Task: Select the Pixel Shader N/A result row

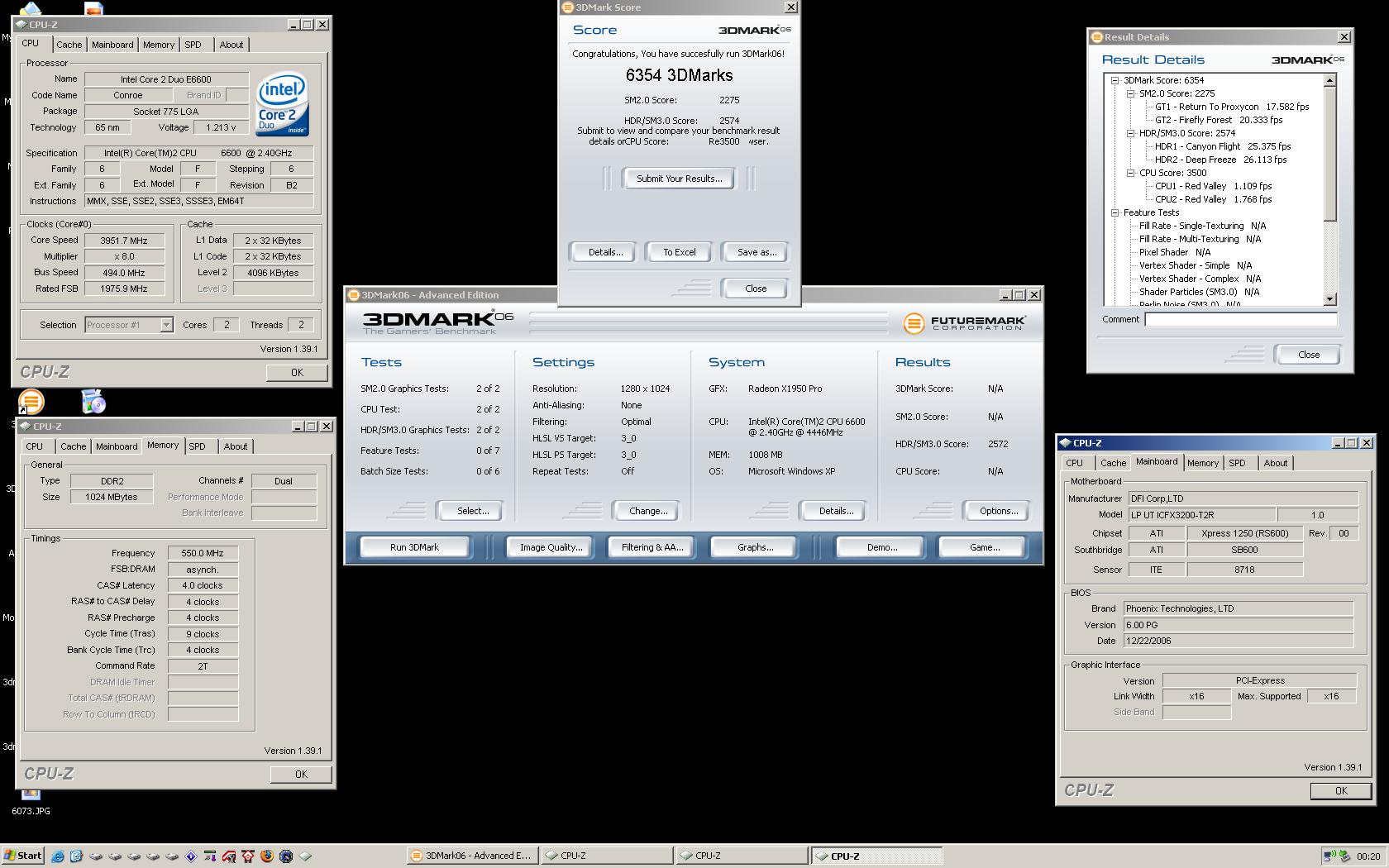Action: click(x=1175, y=252)
